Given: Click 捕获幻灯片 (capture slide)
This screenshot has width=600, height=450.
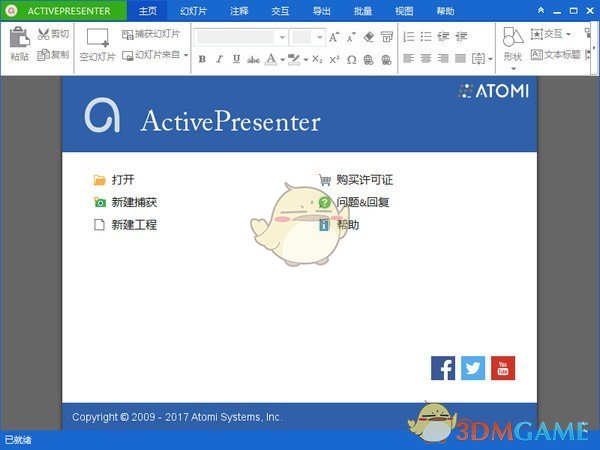Looking at the screenshot, I should [150, 34].
